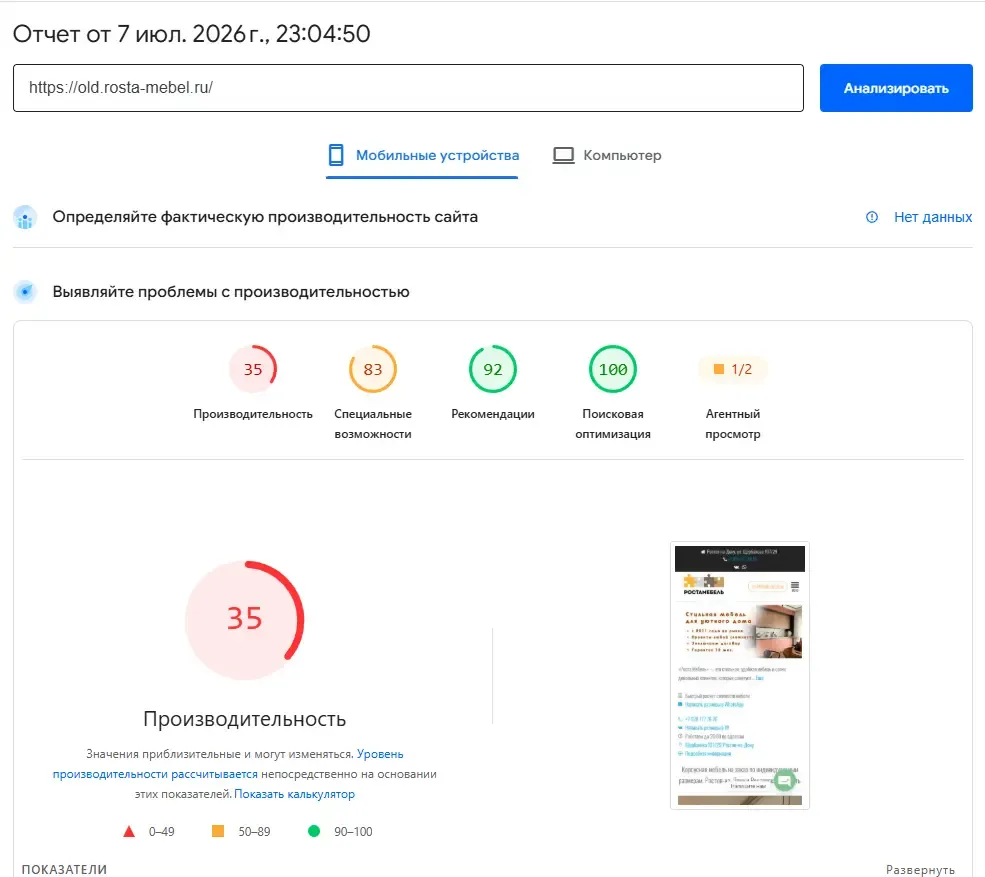Click the field-data icon beside Определяйте фактическую производительность

(x=25, y=217)
